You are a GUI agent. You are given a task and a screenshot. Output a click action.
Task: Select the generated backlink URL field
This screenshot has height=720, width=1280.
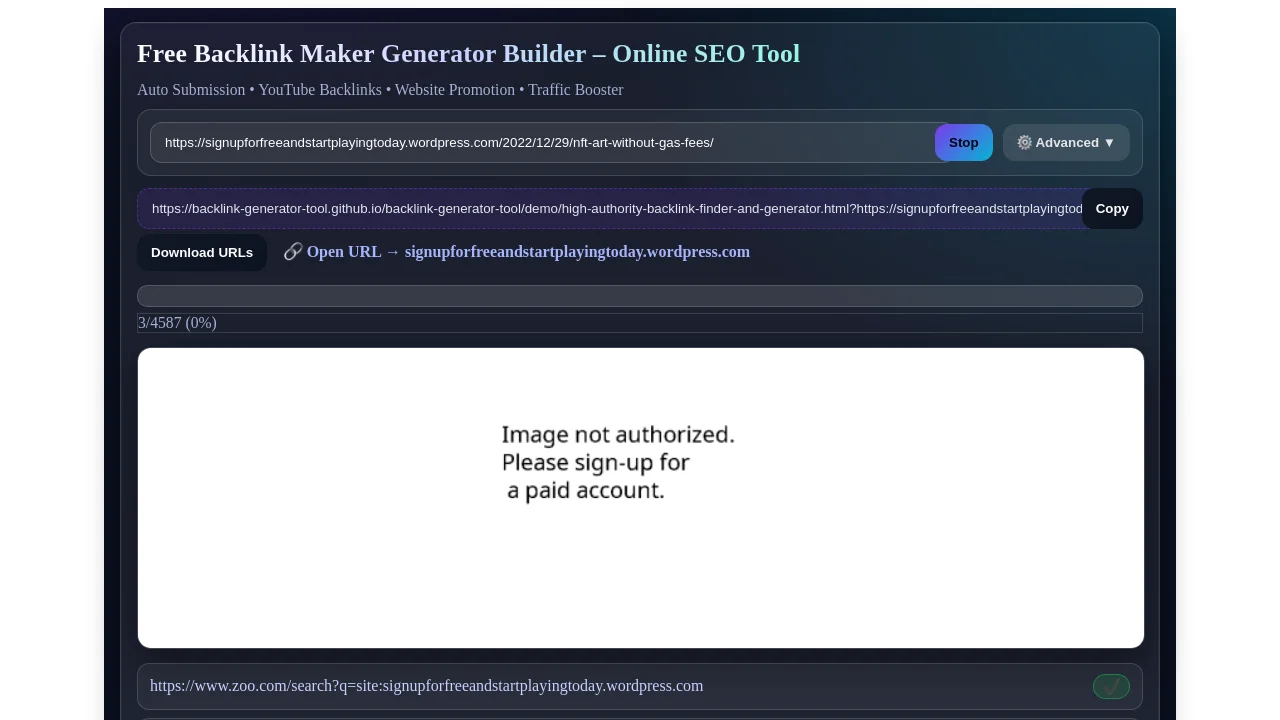coord(612,209)
